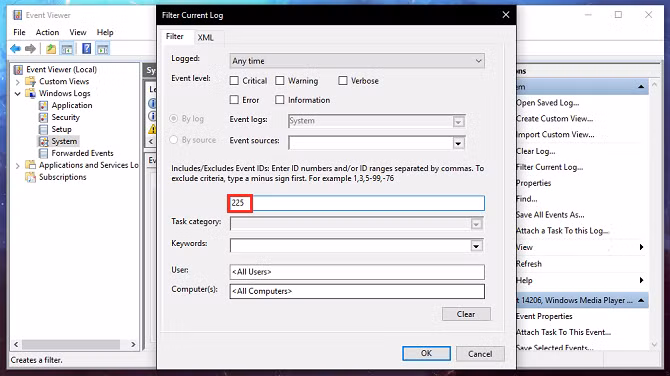Image resolution: width=670 pixels, height=376 pixels.
Task: Click the Custom Views folder icon
Action: point(30,81)
